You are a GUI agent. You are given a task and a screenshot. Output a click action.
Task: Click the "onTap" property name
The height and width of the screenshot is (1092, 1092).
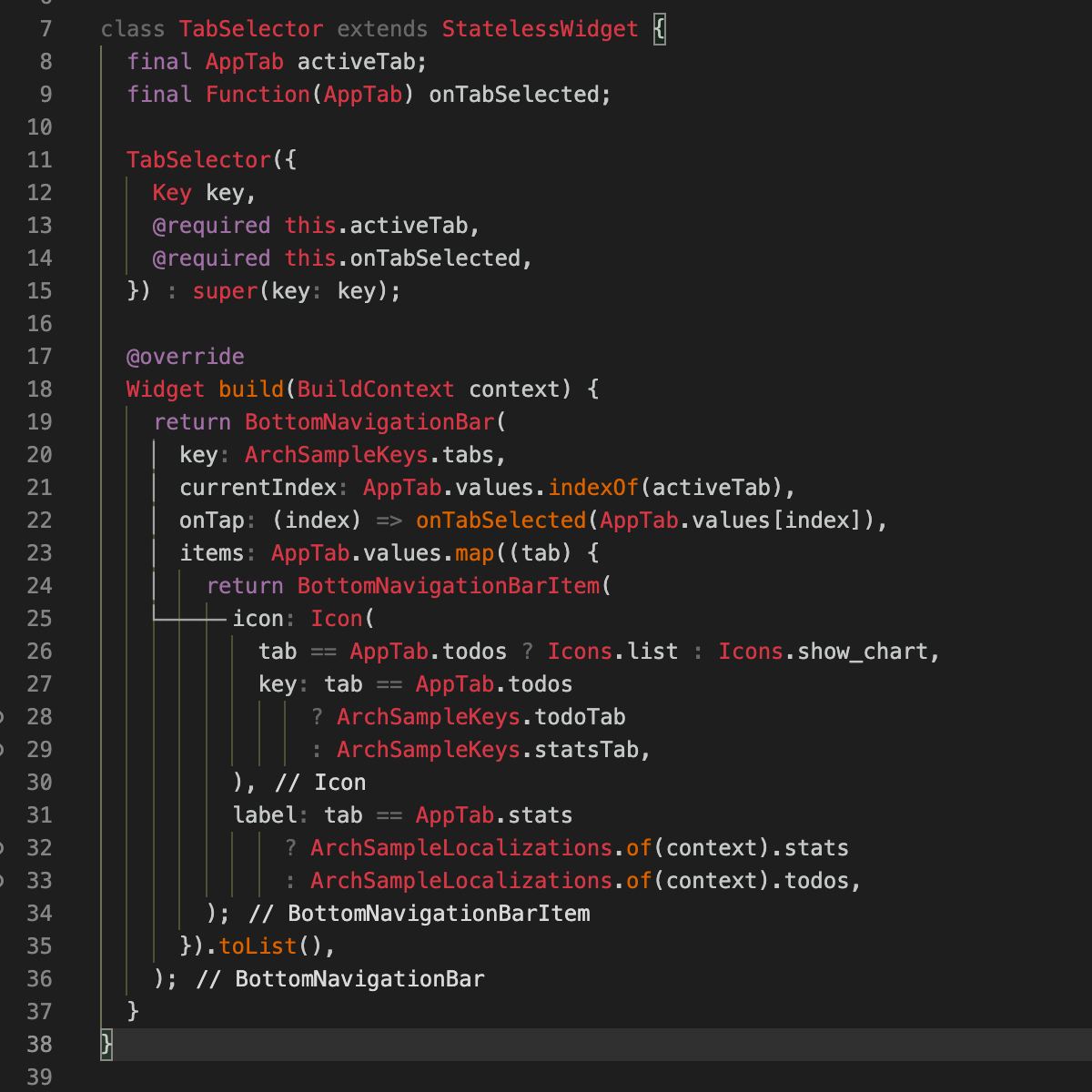pos(212,521)
